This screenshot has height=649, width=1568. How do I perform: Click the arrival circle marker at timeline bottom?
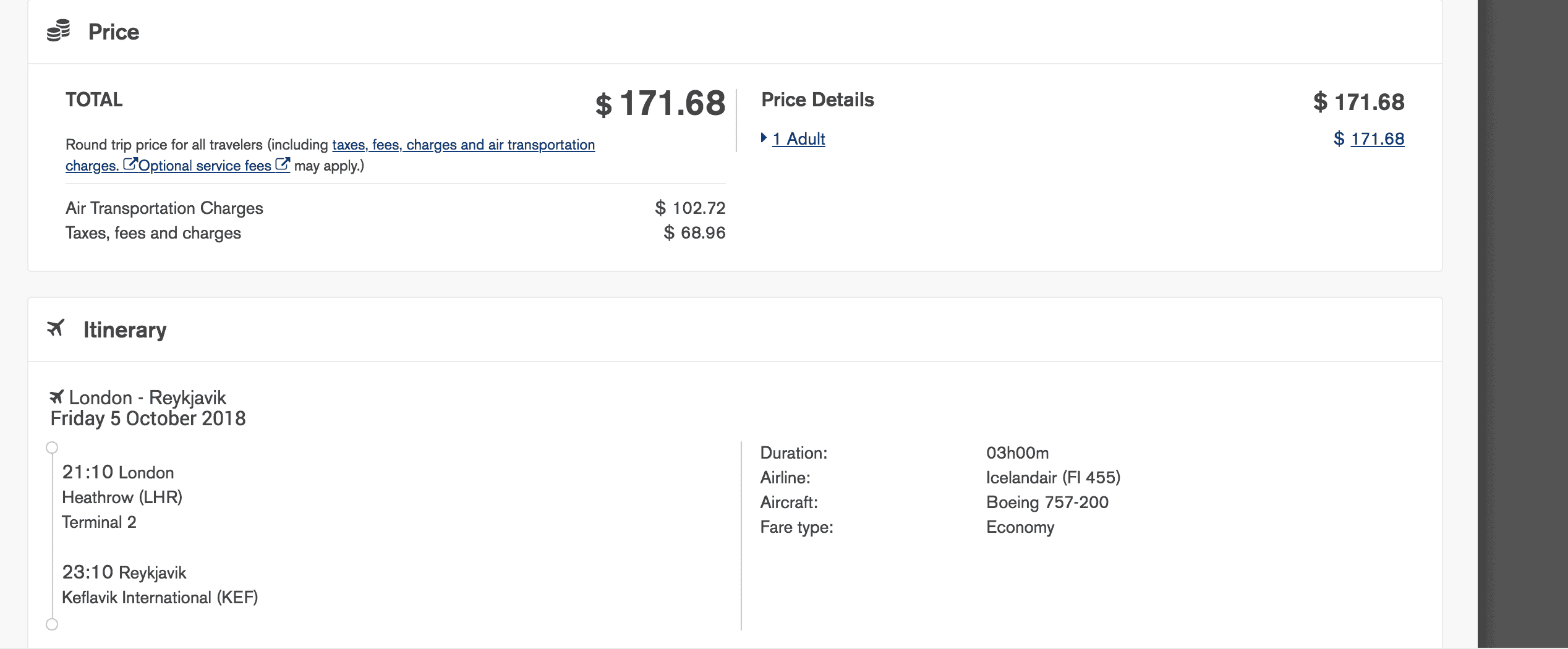(x=52, y=624)
